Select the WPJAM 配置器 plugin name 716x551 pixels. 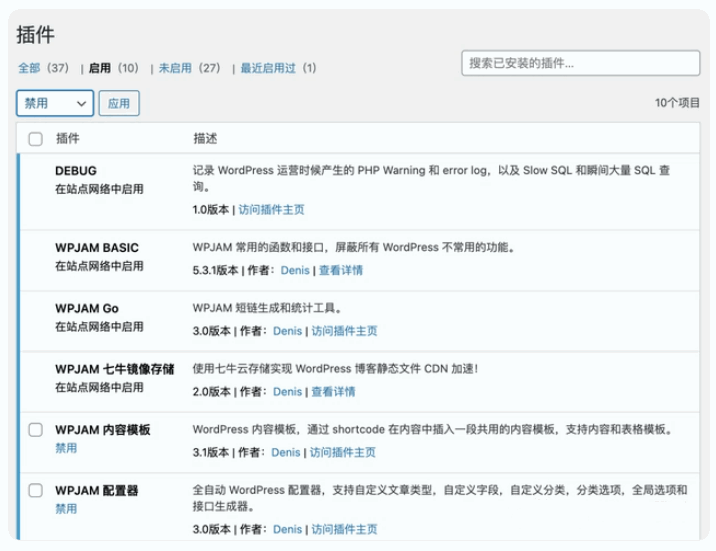point(97,490)
